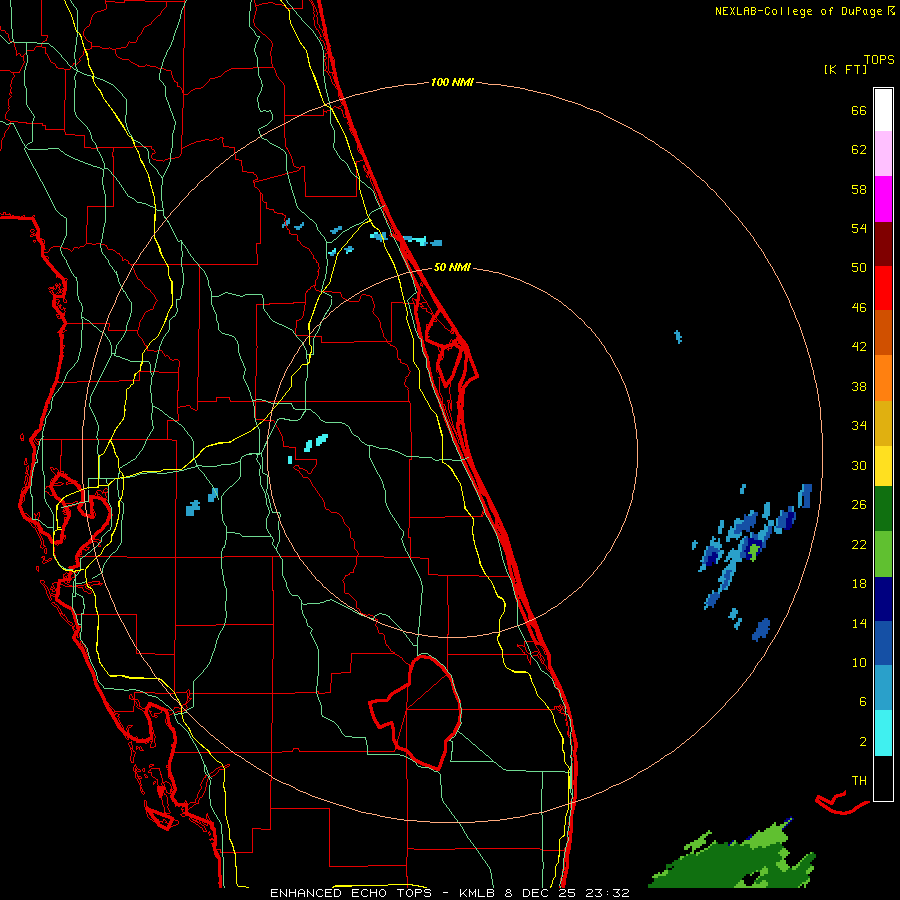Click the 38 legend value

point(859,386)
